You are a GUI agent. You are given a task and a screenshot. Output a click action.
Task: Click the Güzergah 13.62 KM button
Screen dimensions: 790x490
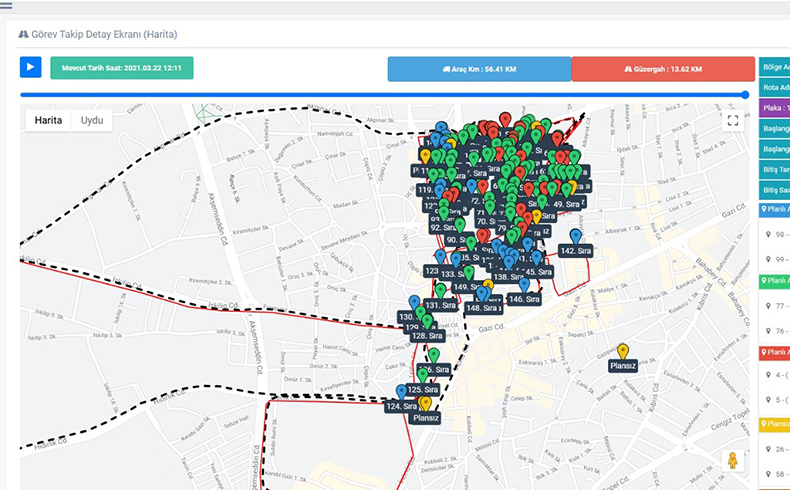click(x=663, y=69)
